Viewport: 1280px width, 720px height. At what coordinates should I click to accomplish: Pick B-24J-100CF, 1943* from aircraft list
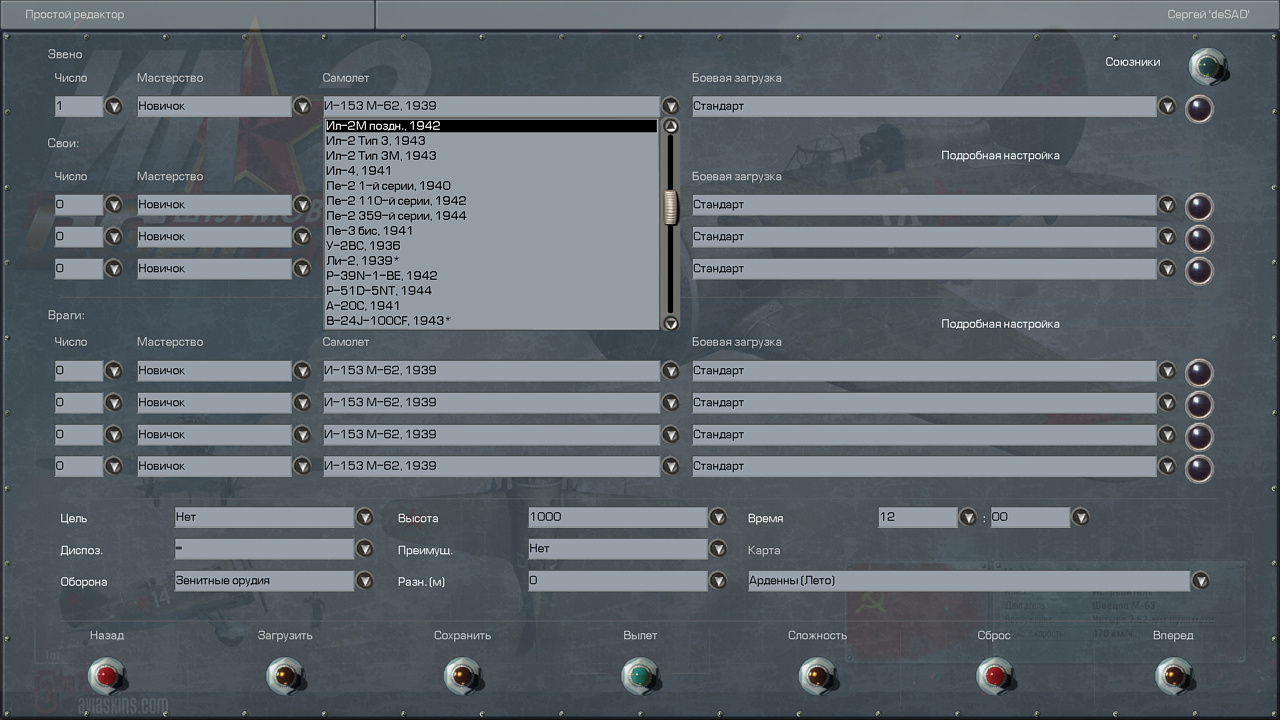point(491,321)
